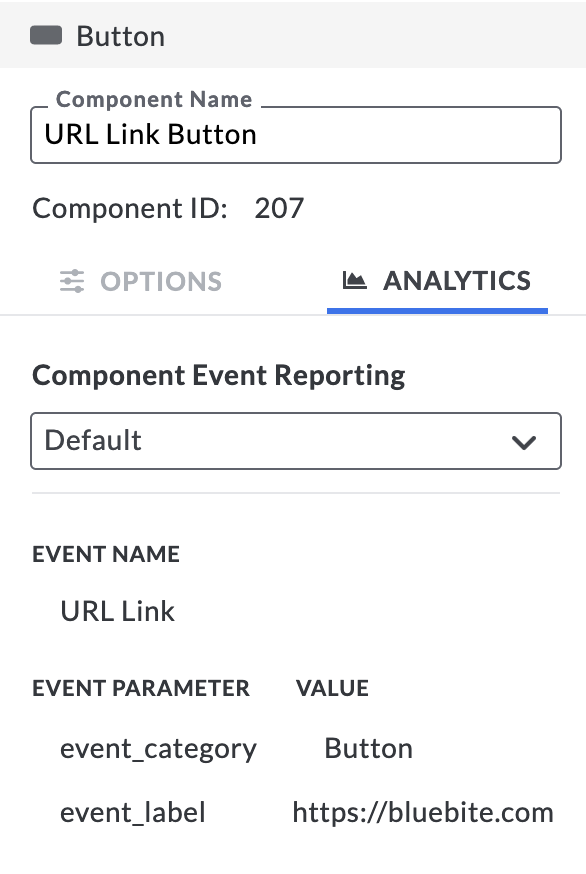Click the 'Component Event Reporting' heading
This screenshot has width=586, height=874.
click(x=219, y=376)
